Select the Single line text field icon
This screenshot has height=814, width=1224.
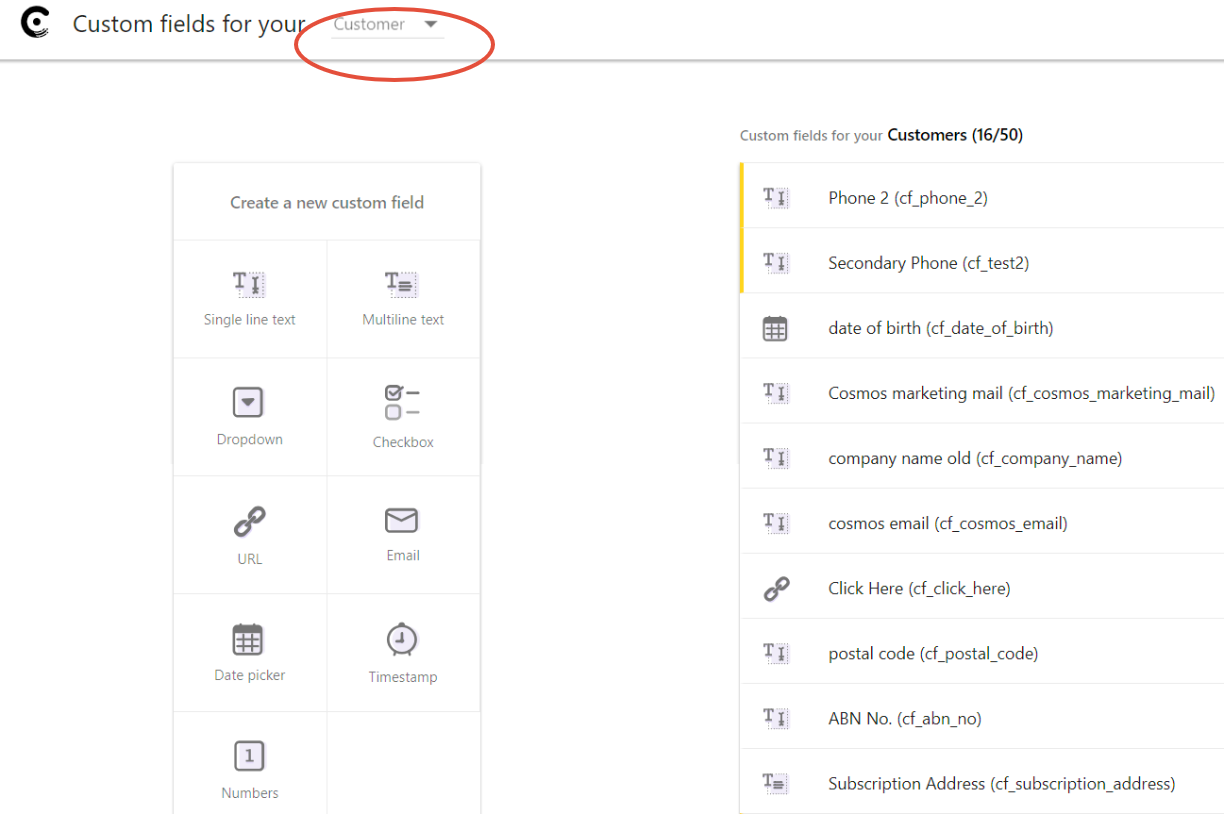[249, 284]
